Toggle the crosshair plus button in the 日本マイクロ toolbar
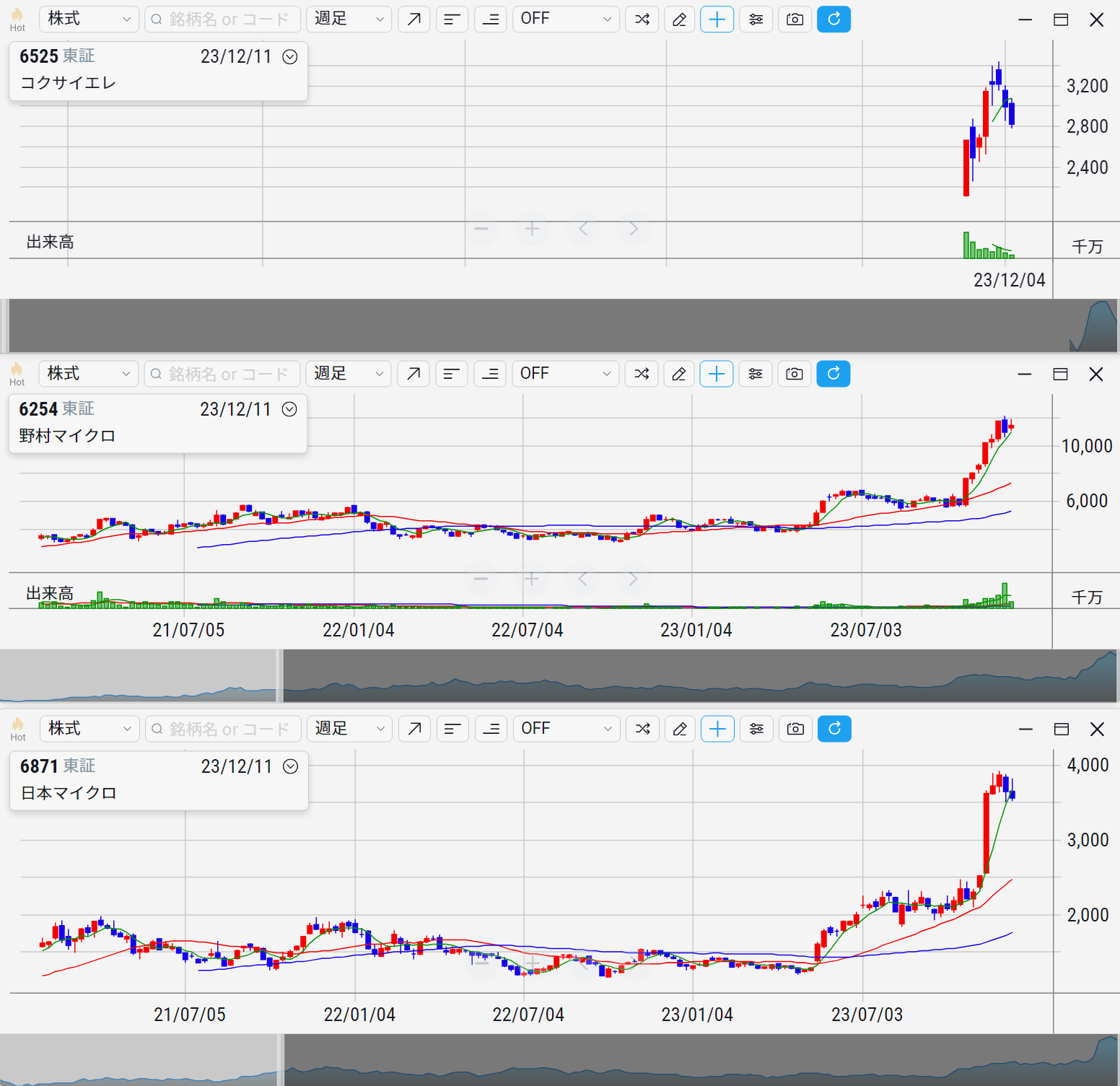Image resolution: width=1120 pixels, height=1086 pixels. (717, 729)
